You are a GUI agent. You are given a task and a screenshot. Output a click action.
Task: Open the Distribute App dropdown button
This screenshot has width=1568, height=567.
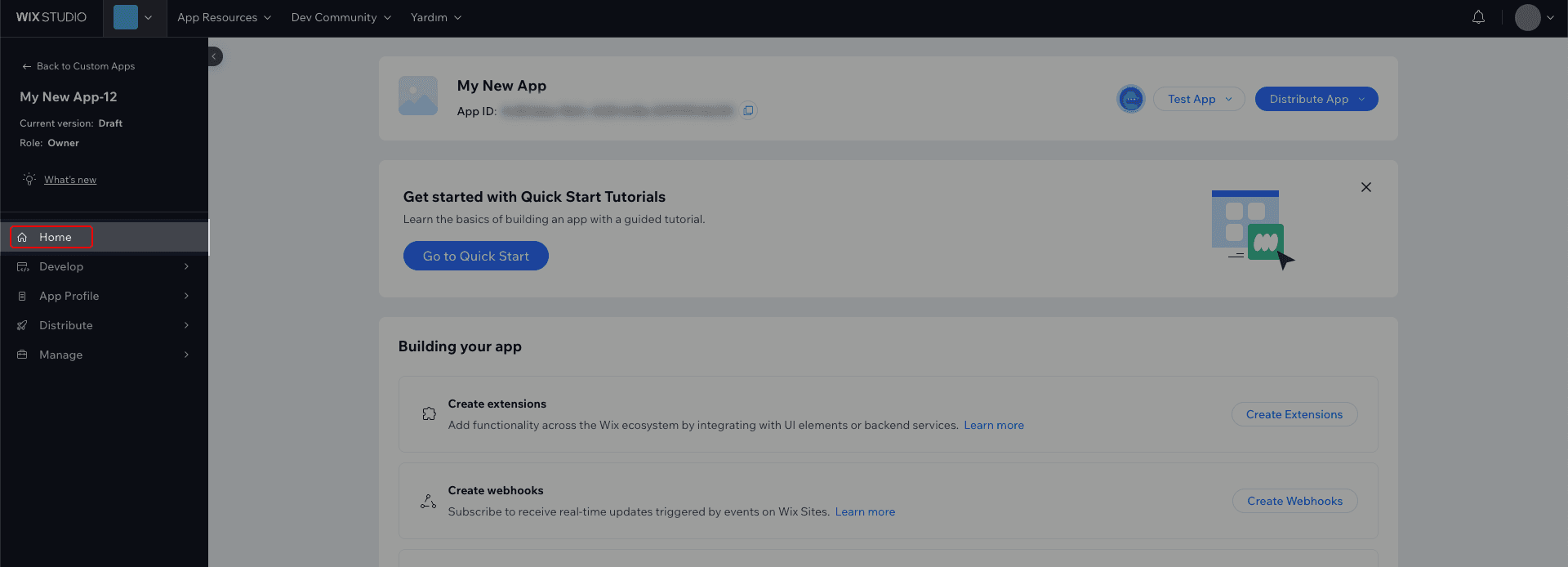(x=1316, y=99)
